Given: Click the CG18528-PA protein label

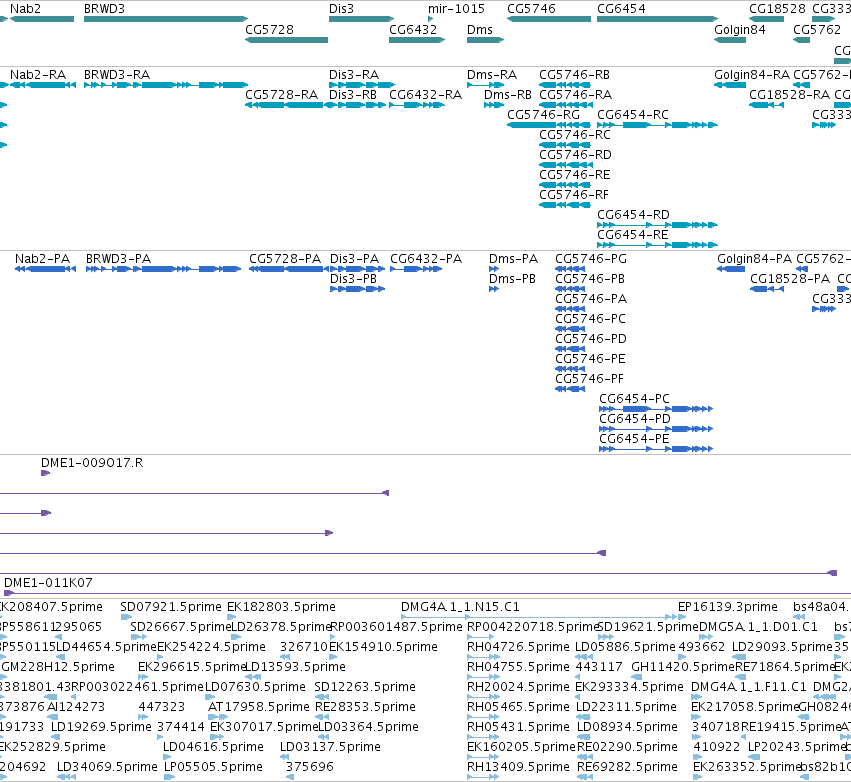Looking at the screenshot, I should pyautogui.click(x=790, y=279).
